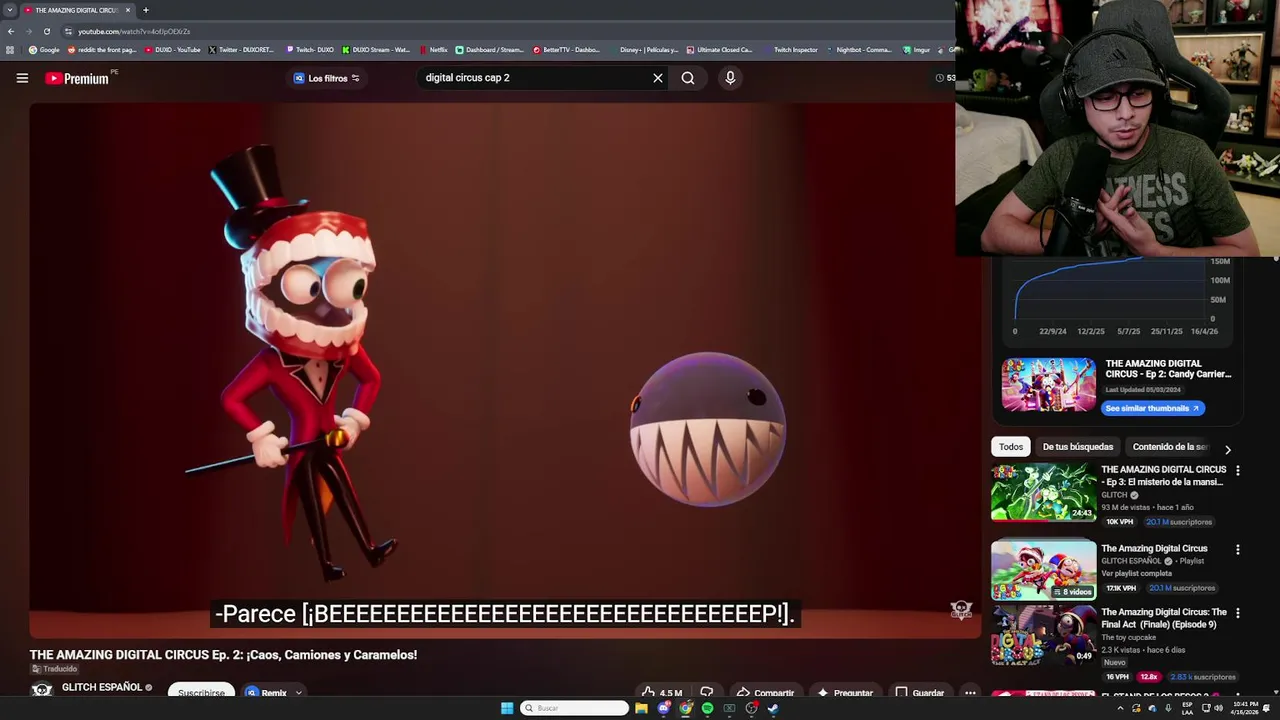Click the views chart line graph
This screenshot has width=1280, height=720.
click(x=1110, y=288)
